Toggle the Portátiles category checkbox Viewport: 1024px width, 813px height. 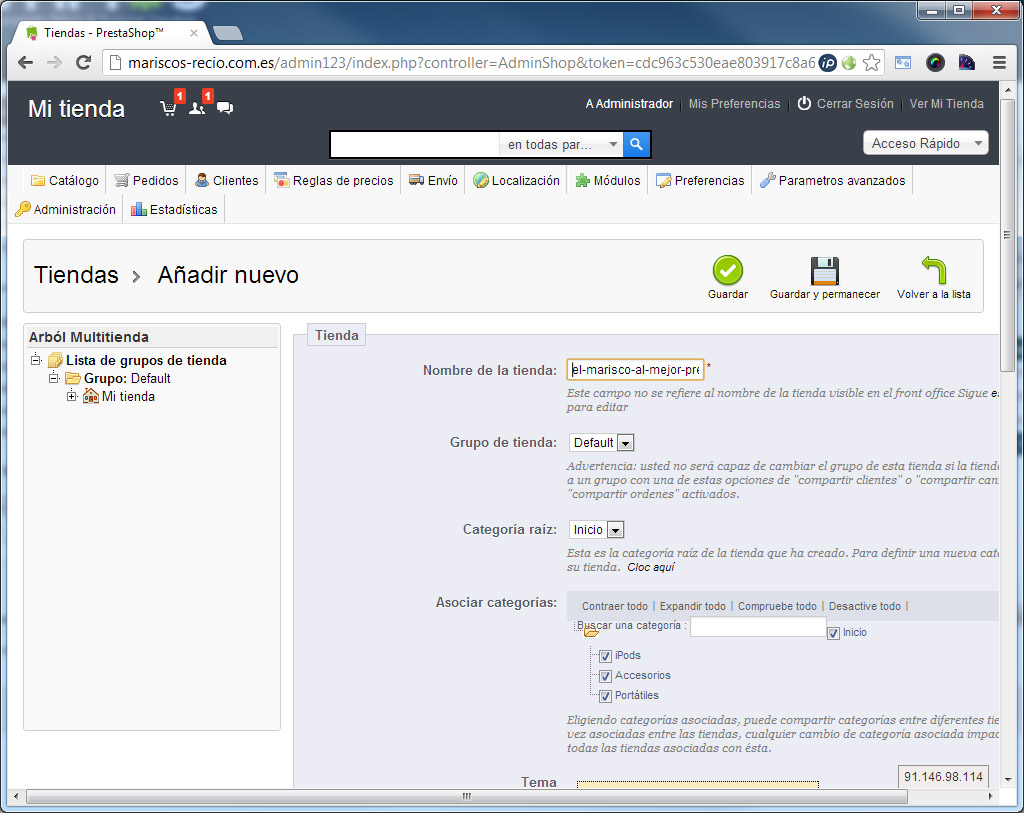pyautogui.click(x=605, y=697)
